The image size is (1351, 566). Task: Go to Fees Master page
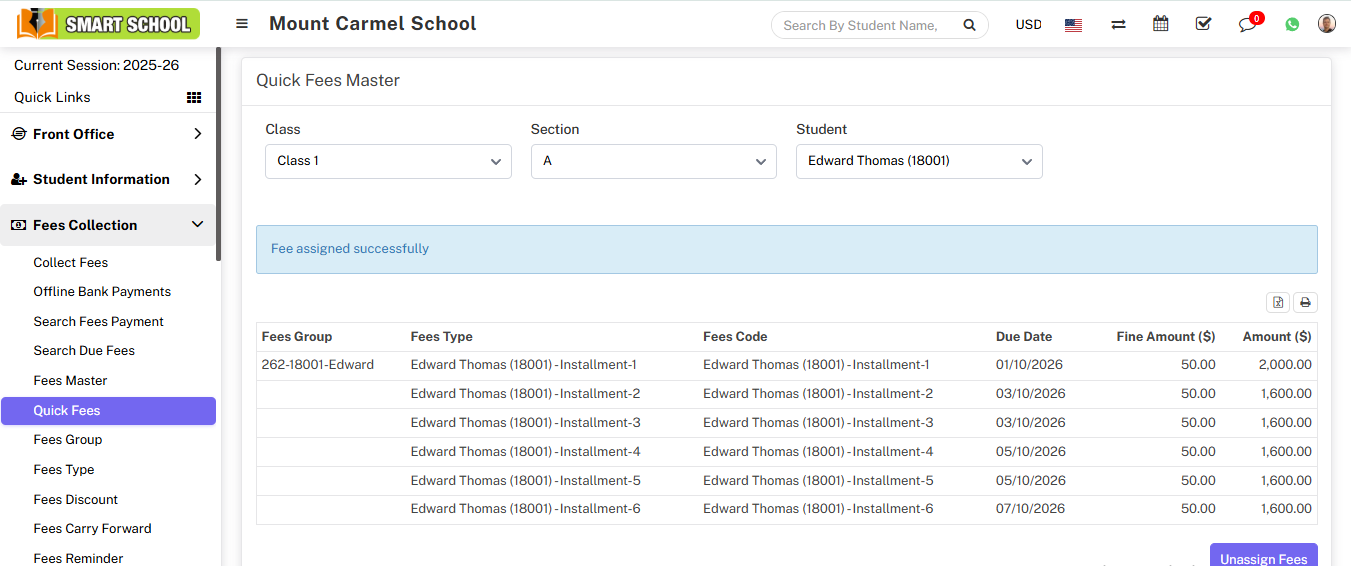click(70, 380)
